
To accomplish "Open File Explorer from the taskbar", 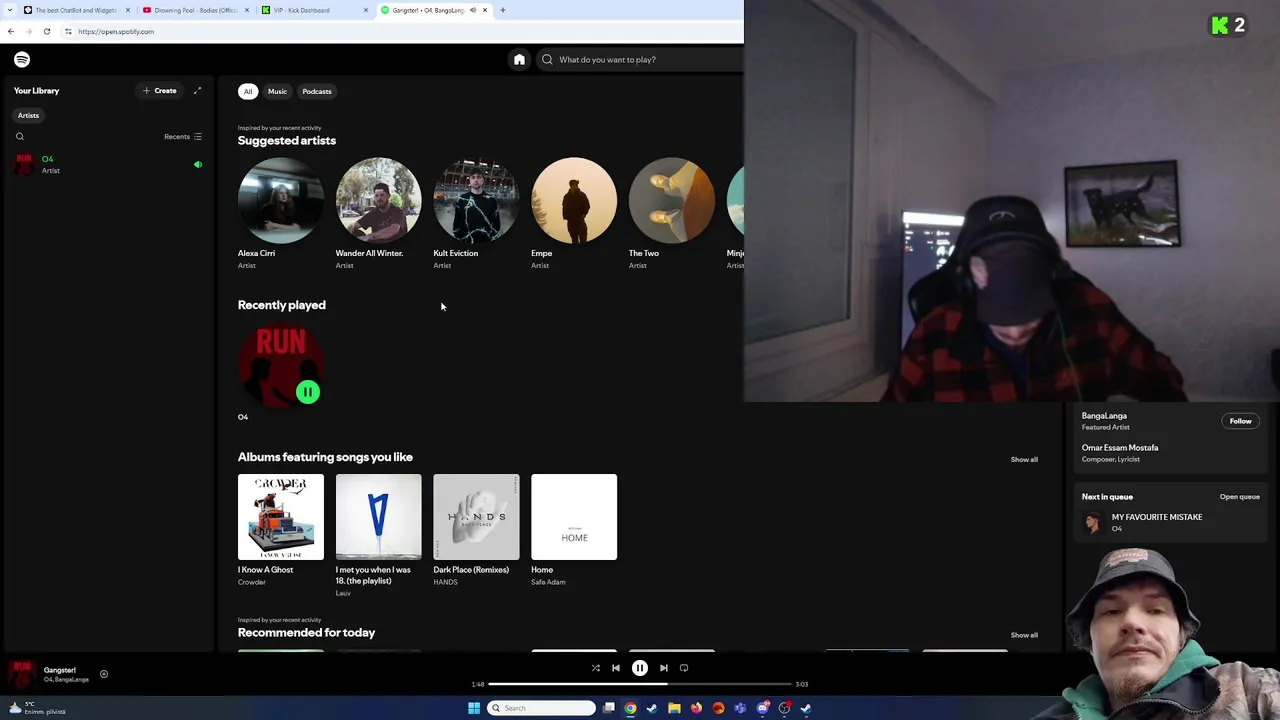I will click(674, 708).
